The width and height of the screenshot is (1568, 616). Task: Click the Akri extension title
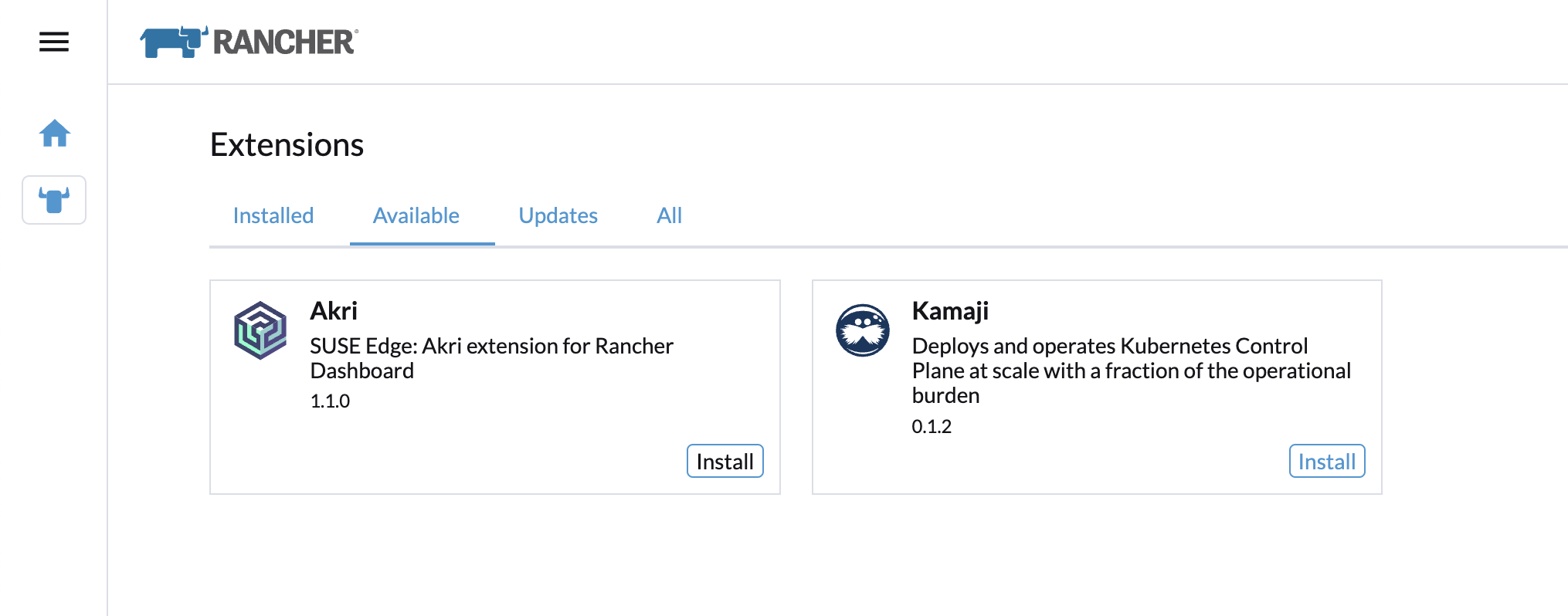334,311
